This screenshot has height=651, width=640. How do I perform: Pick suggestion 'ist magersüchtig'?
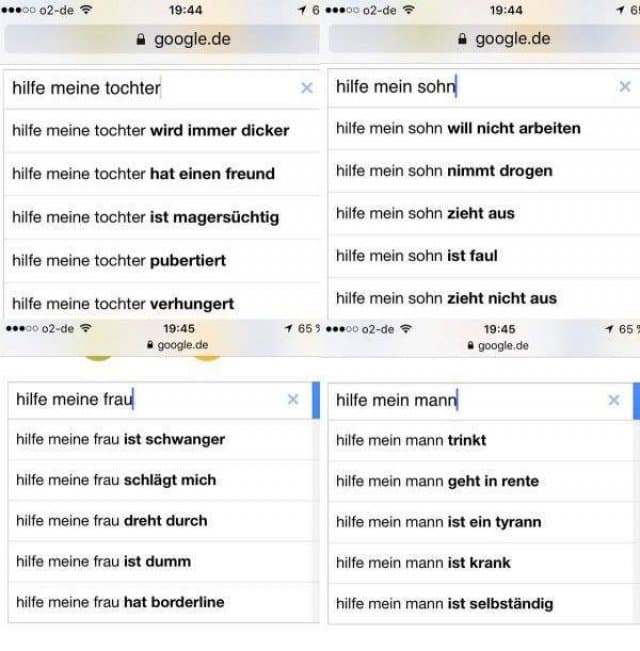pos(162,217)
